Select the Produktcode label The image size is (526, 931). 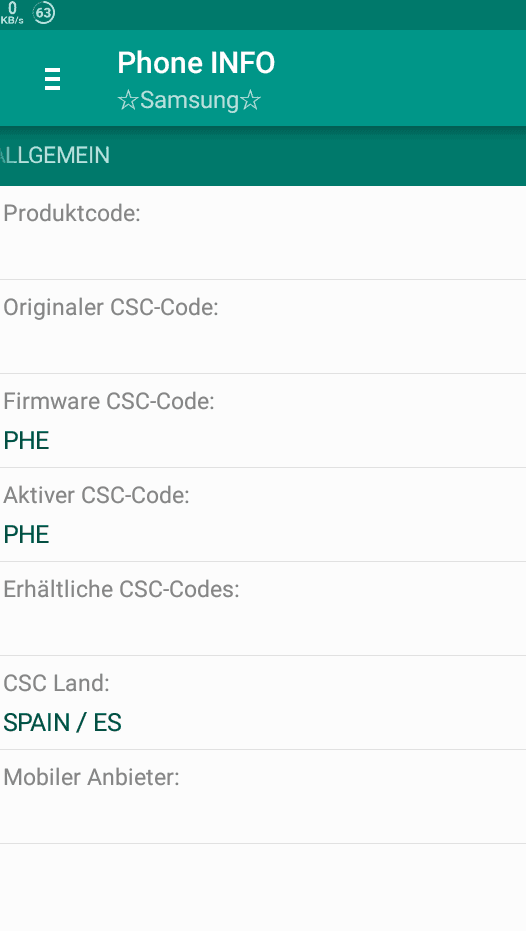pos(72,213)
